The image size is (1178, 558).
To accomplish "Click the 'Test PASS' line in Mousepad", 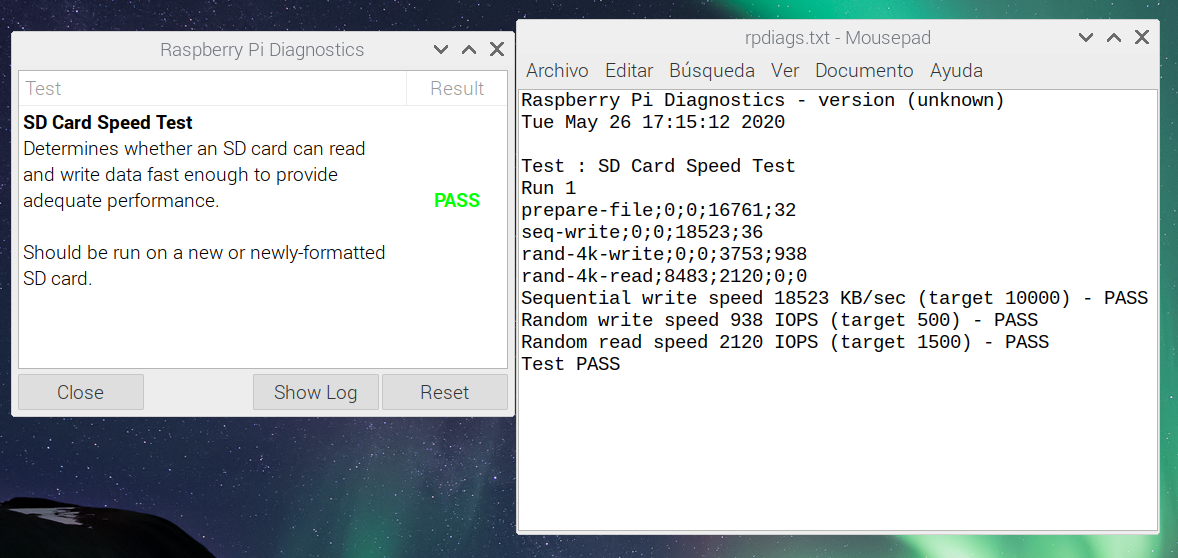I will click(571, 364).
